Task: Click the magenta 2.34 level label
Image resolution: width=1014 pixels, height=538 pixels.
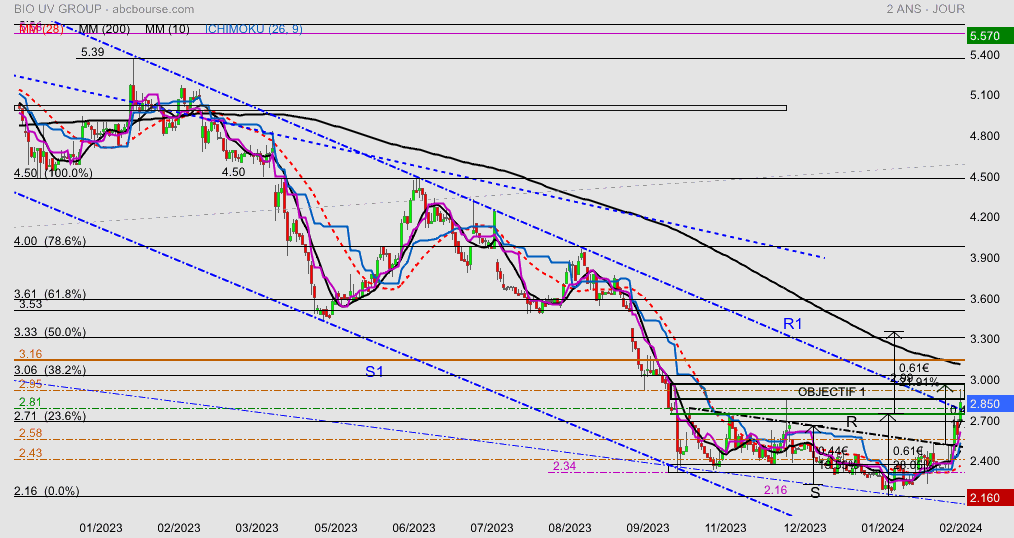Action: (x=564, y=466)
